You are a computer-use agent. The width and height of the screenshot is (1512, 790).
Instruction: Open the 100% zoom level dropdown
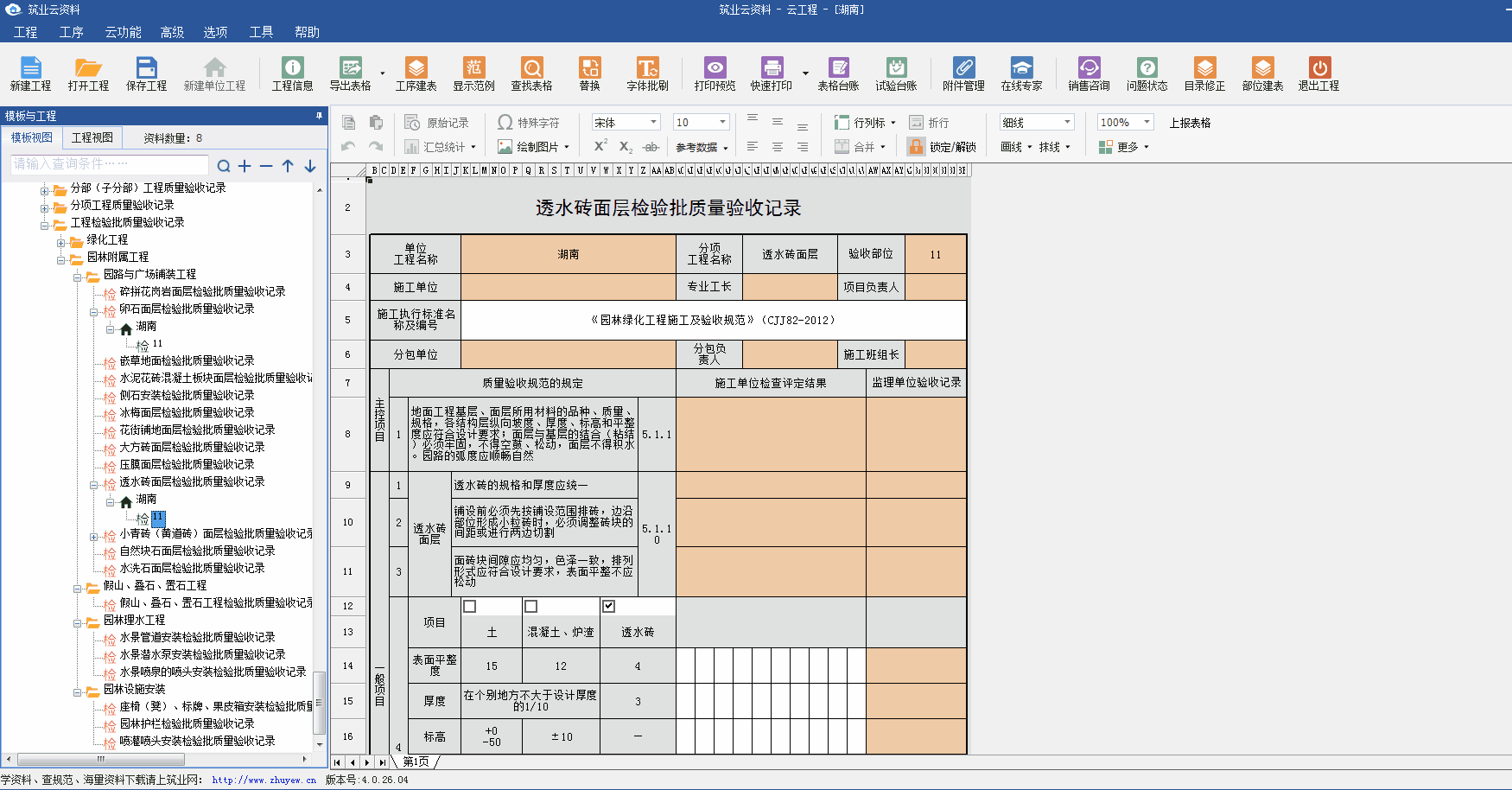pos(1147,123)
